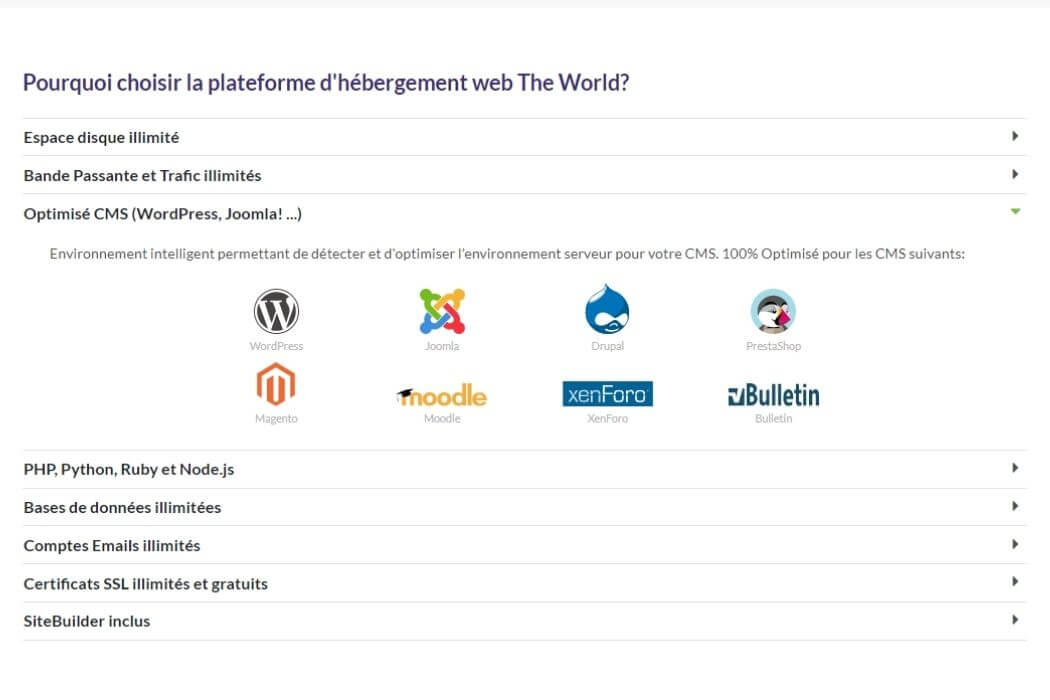1050x700 pixels.
Task: Click the Joomla caption text
Action: 442,346
